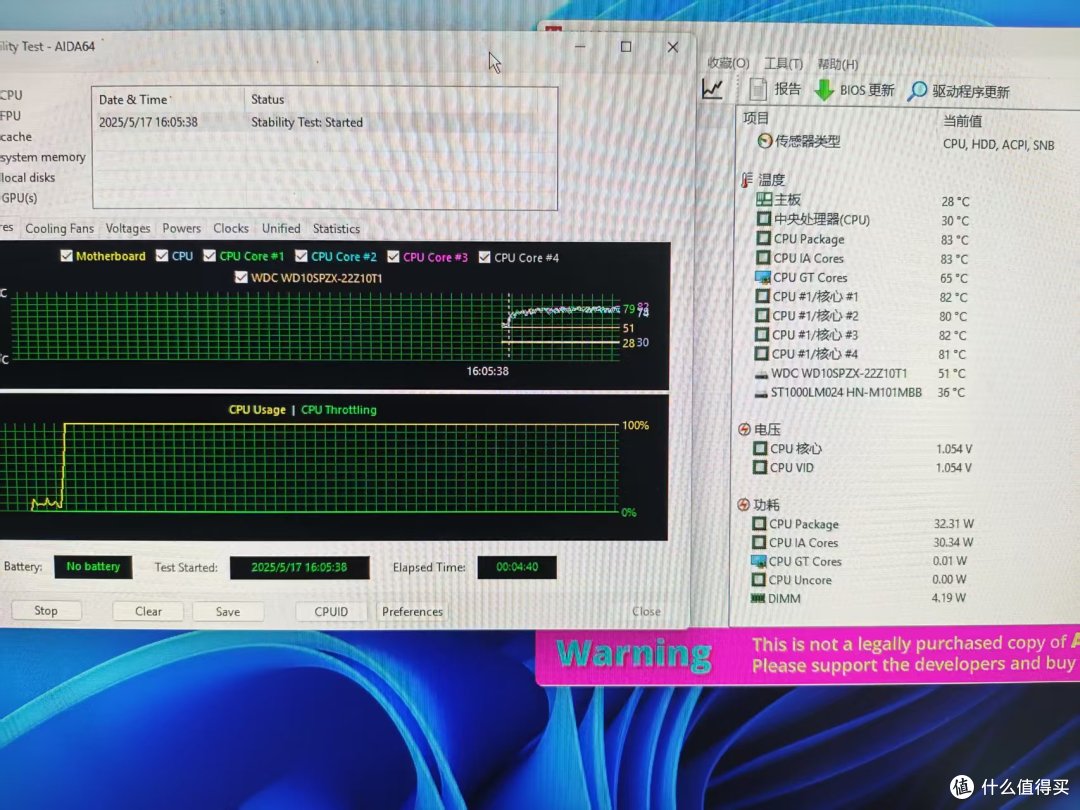Click the DIMM memory icon

[x=758, y=599]
